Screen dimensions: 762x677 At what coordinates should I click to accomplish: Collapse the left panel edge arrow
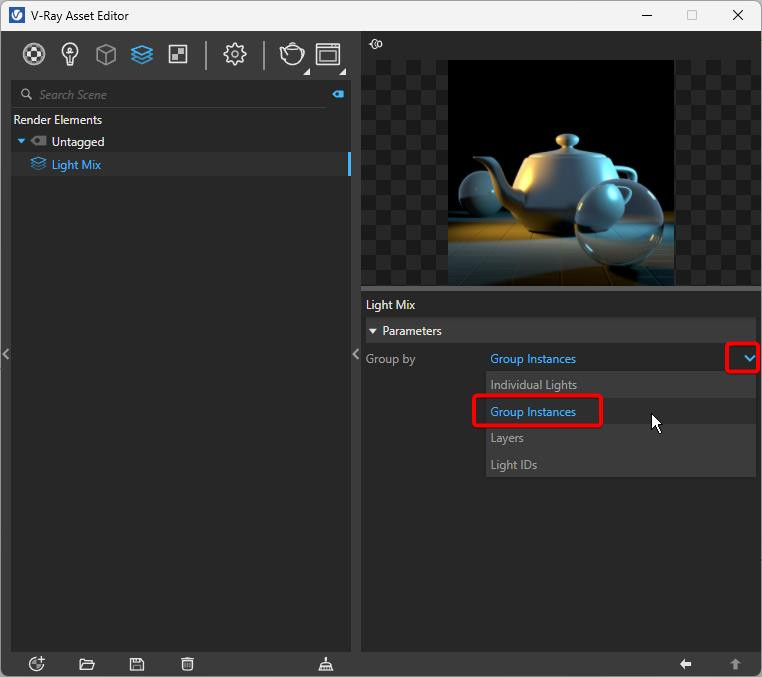(6, 354)
